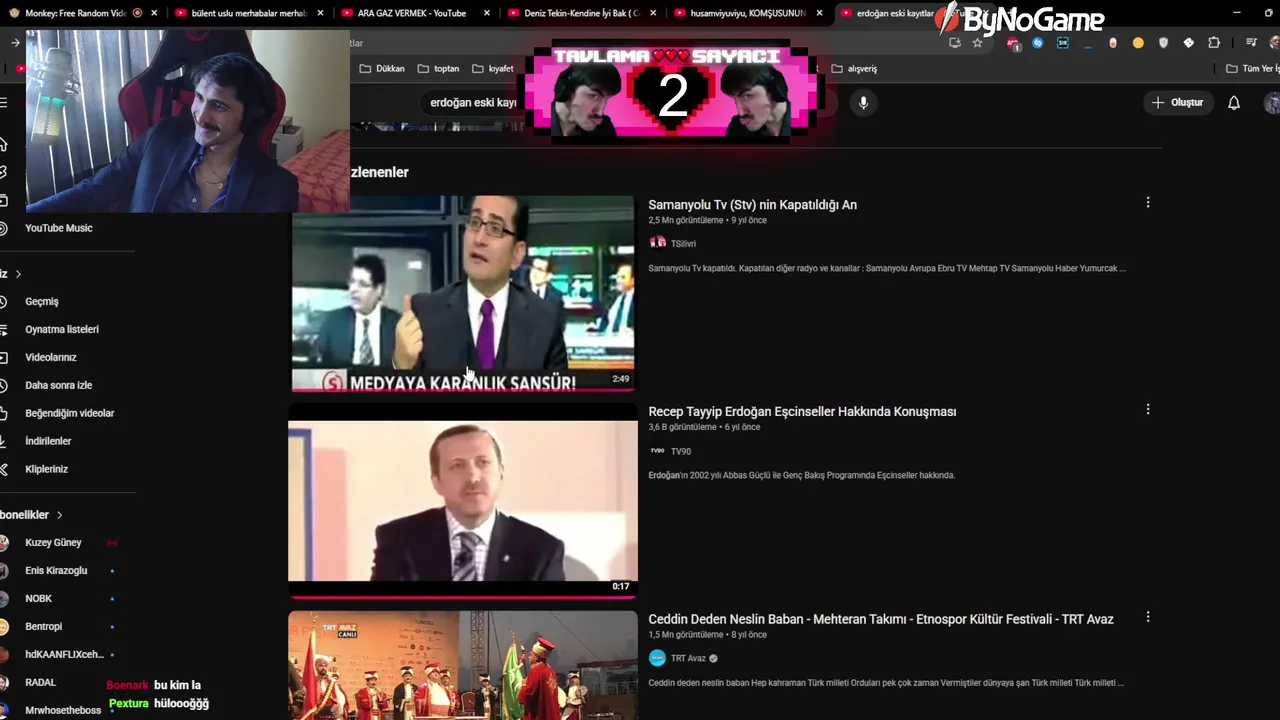Open the shield extension icon
The width and height of the screenshot is (1280, 720).
click(x=1163, y=43)
